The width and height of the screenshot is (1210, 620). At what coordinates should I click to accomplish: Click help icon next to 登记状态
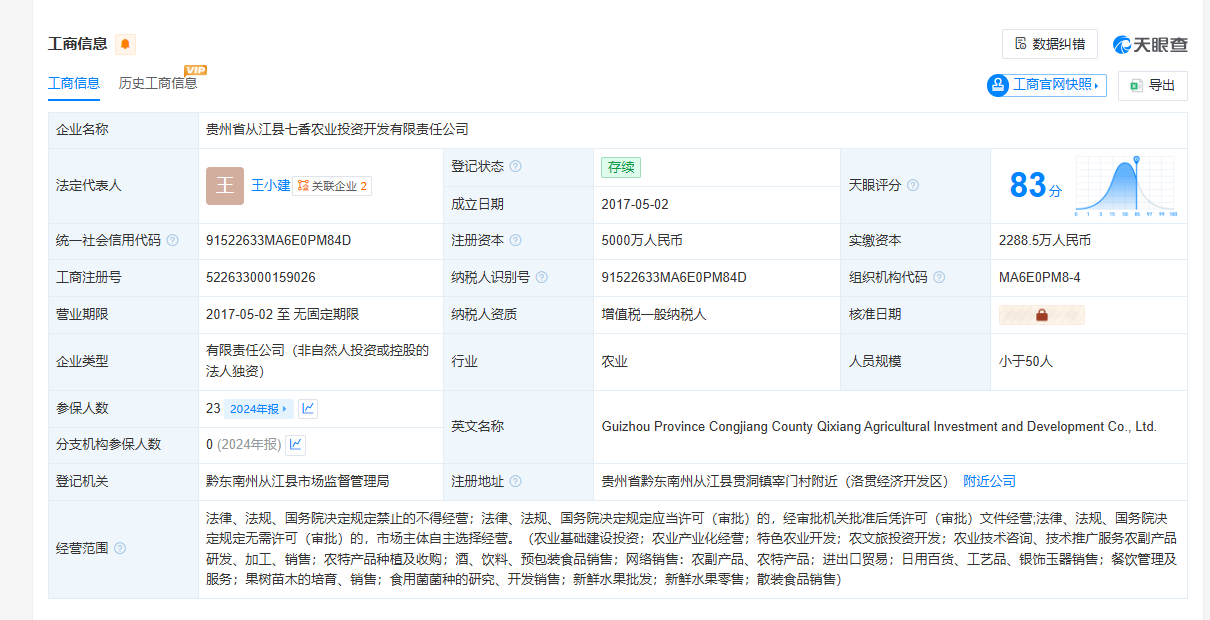click(x=516, y=167)
